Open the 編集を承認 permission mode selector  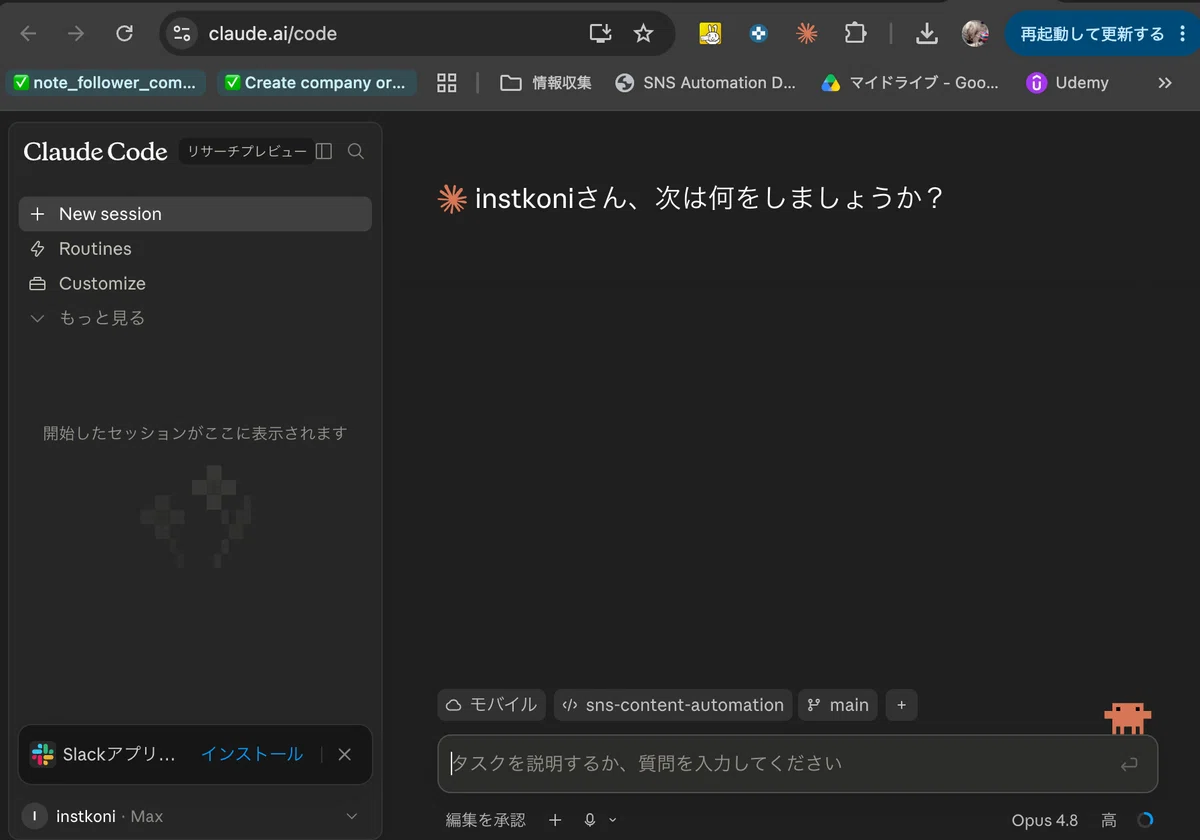[x=485, y=820]
